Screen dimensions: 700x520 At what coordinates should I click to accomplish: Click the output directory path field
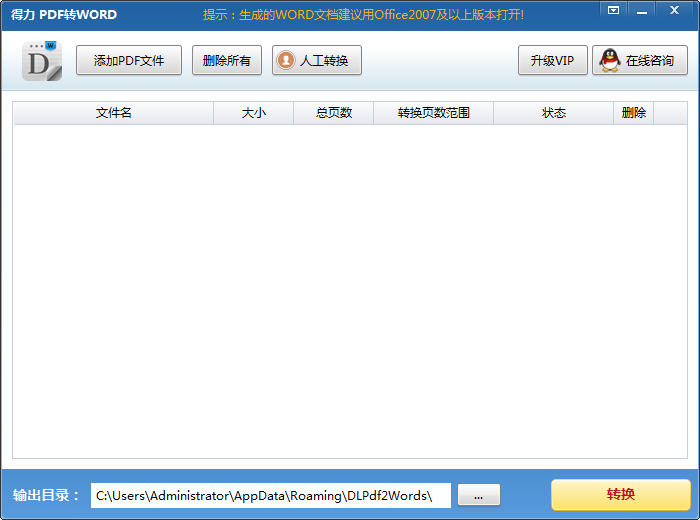[270, 496]
